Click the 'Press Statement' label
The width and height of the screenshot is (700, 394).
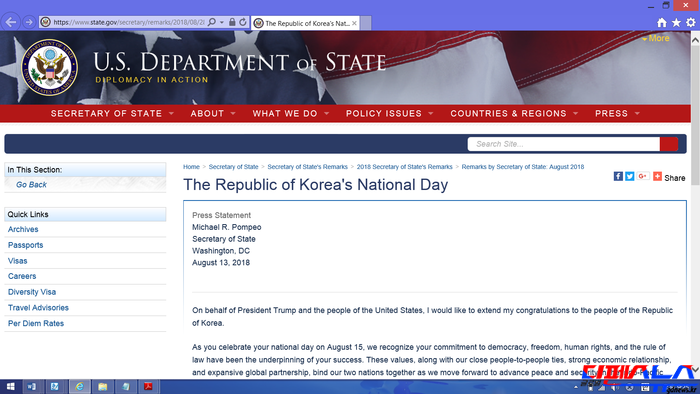[x=221, y=215]
